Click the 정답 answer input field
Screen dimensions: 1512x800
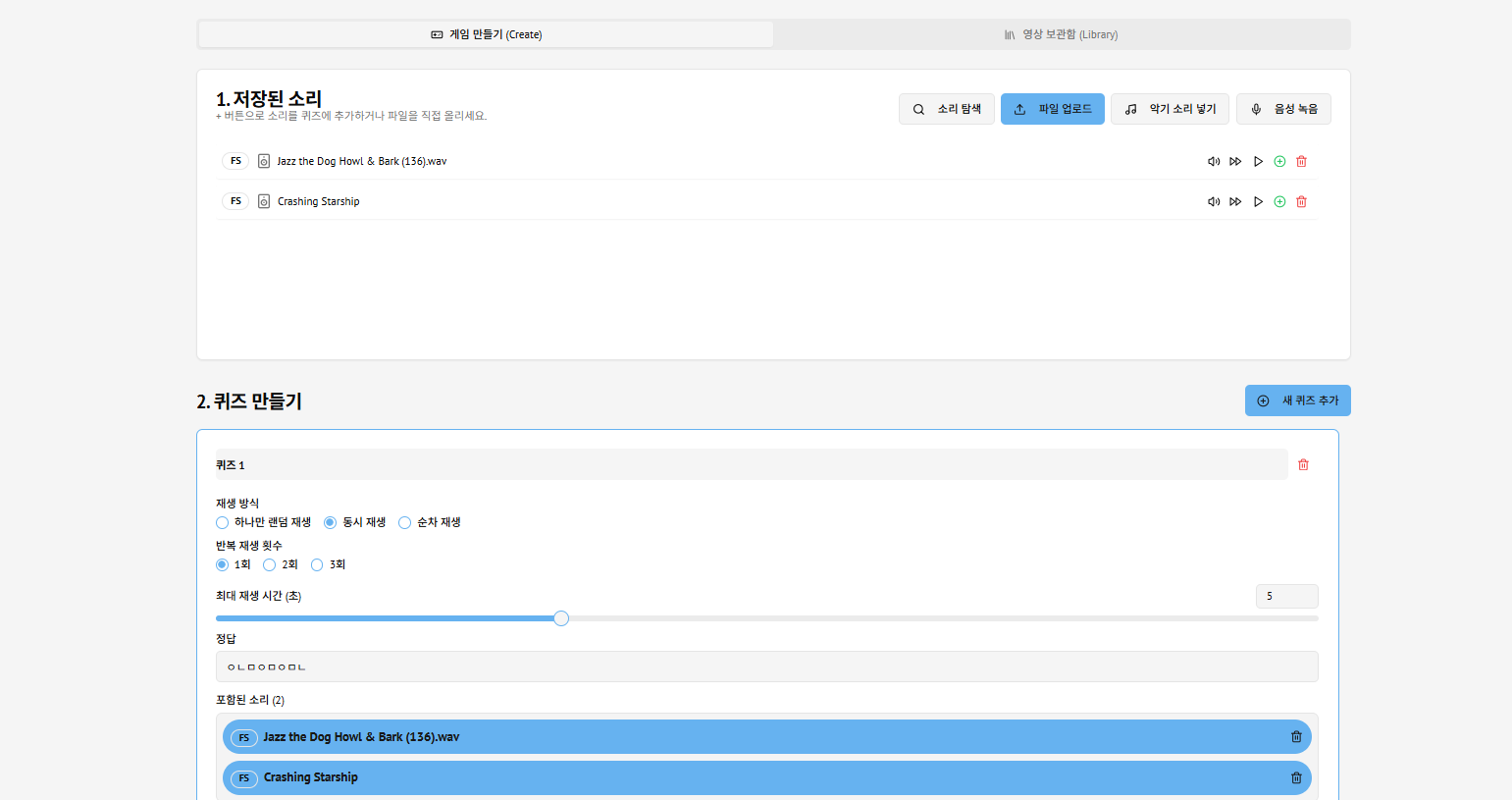coord(766,667)
